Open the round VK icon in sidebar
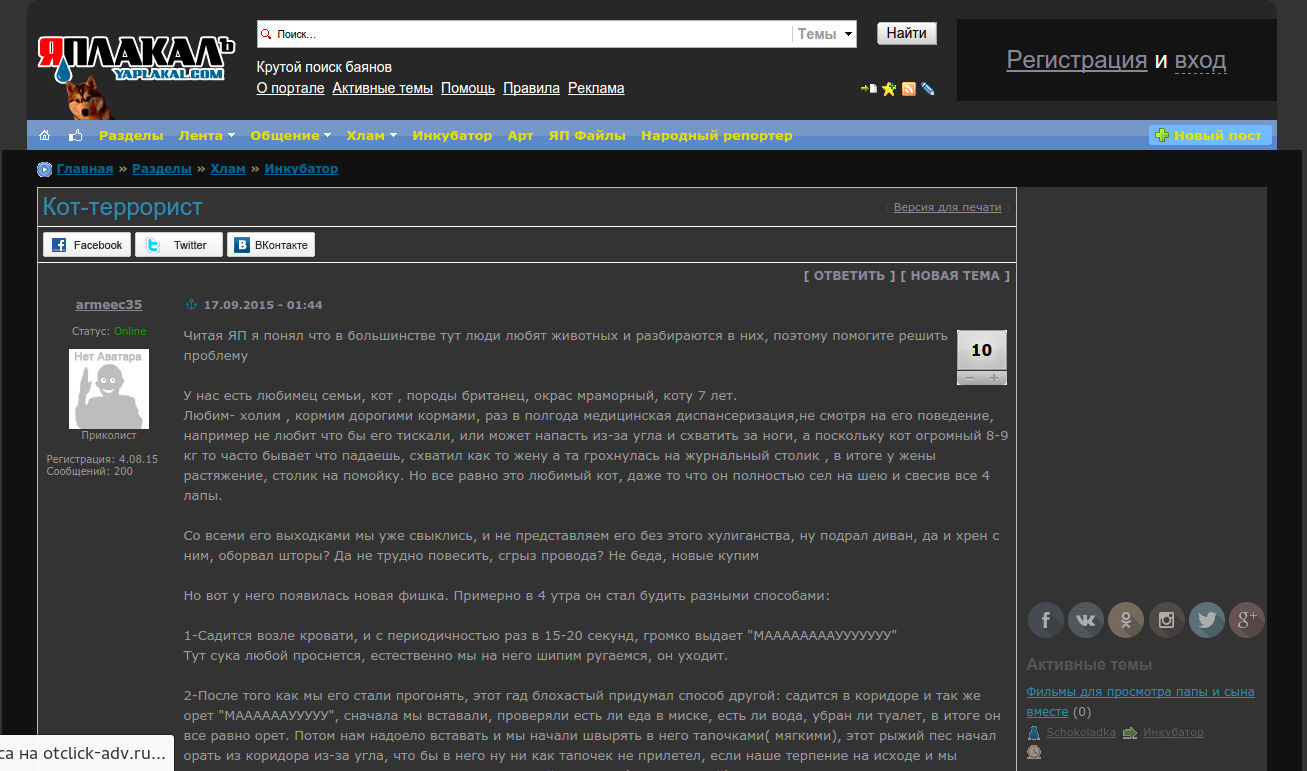 pyautogui.click(x=1086, y=620)
